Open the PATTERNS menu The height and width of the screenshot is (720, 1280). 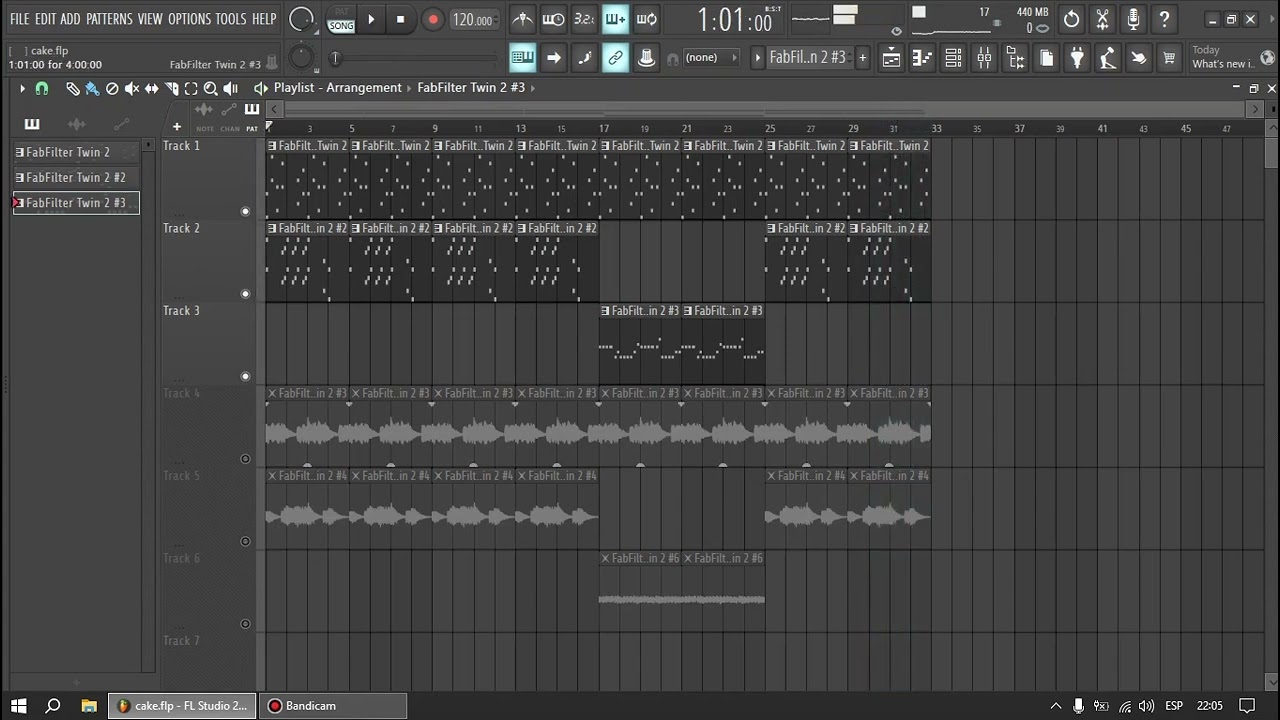109,19
